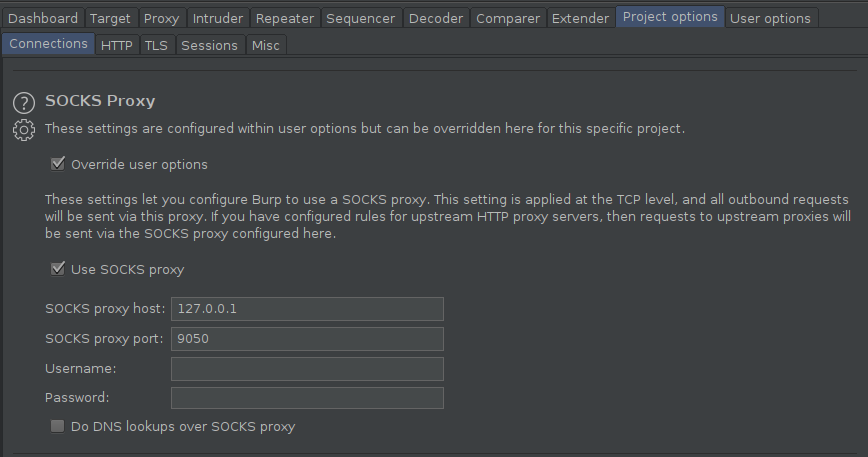The width and height of the screenshot is (868, 457).
Task: Open the SOCKS Proxy help icon
Action: pos(24,103)
